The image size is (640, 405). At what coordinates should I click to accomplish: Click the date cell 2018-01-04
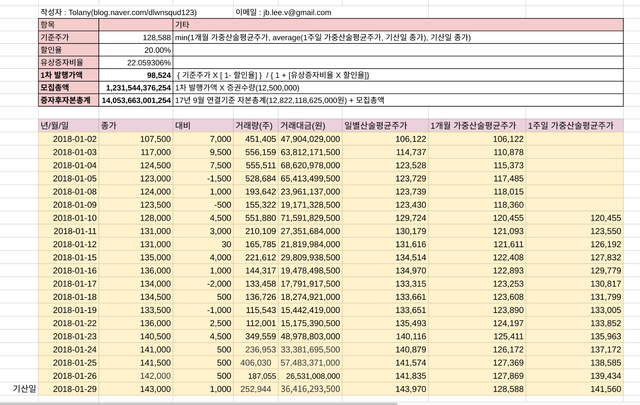69,165
